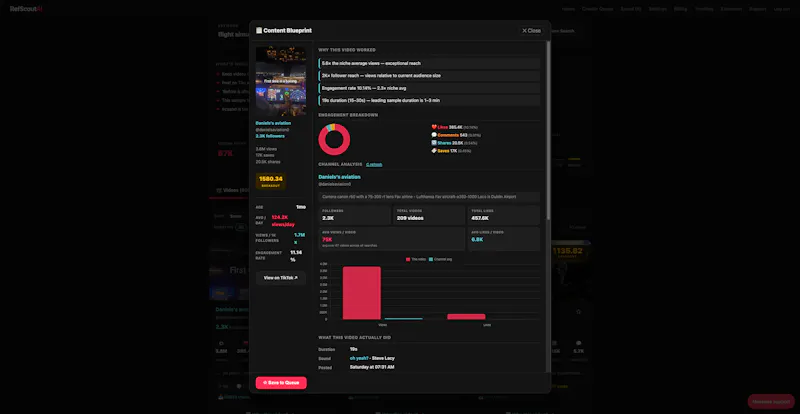
Task: Click the share icon next to Shares
Action: tap(434, 143)
